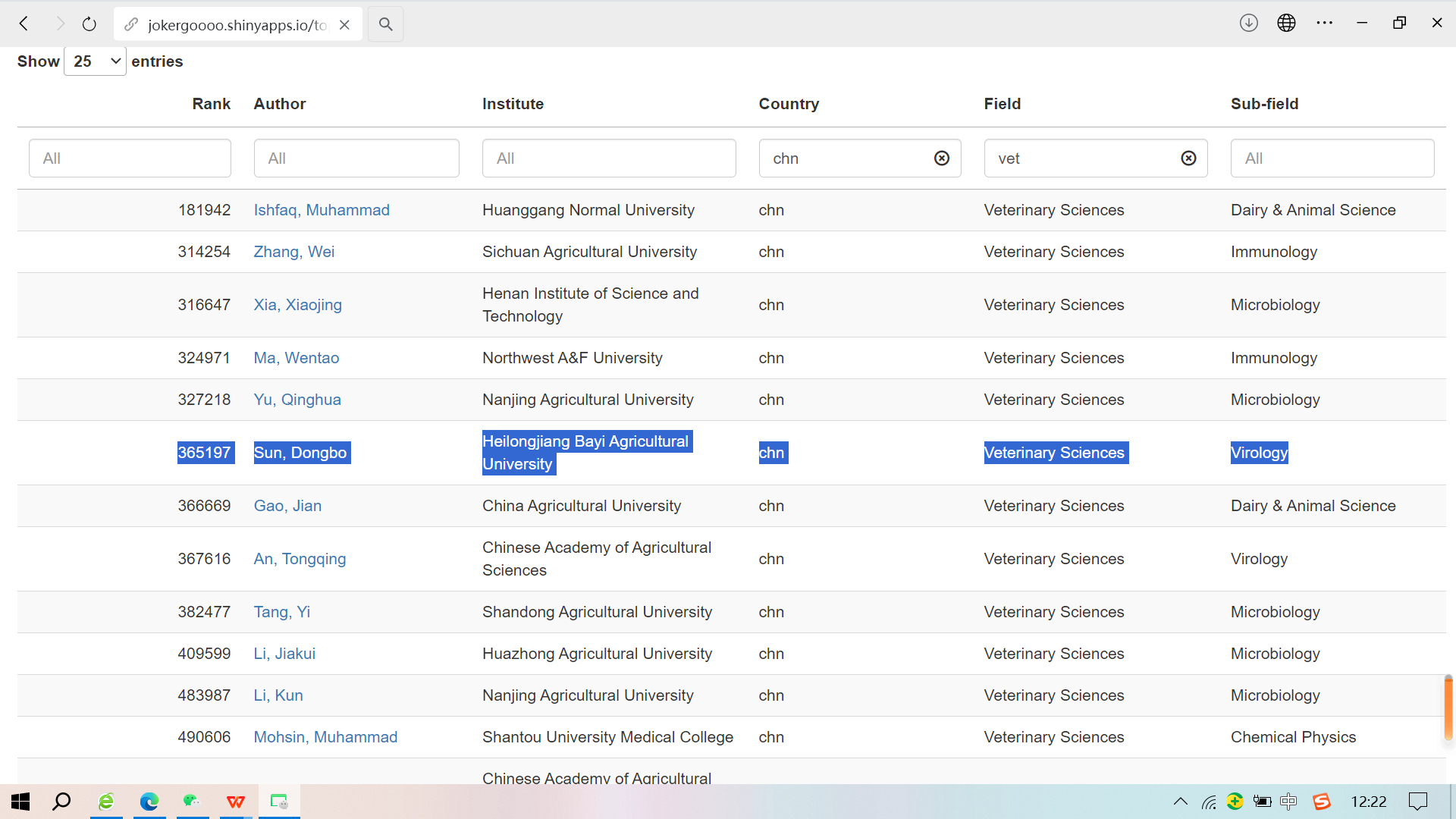This screenshot has height=819, width=1456.
Task: Open author link Ishfaq, Muhammad
Action: click(322, 210)
